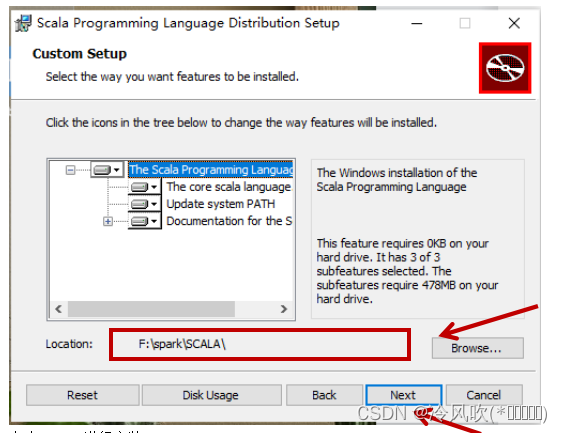Click the red disc installer logo
562x433 pixels.
pyautogui.click(x=505, y=68)
